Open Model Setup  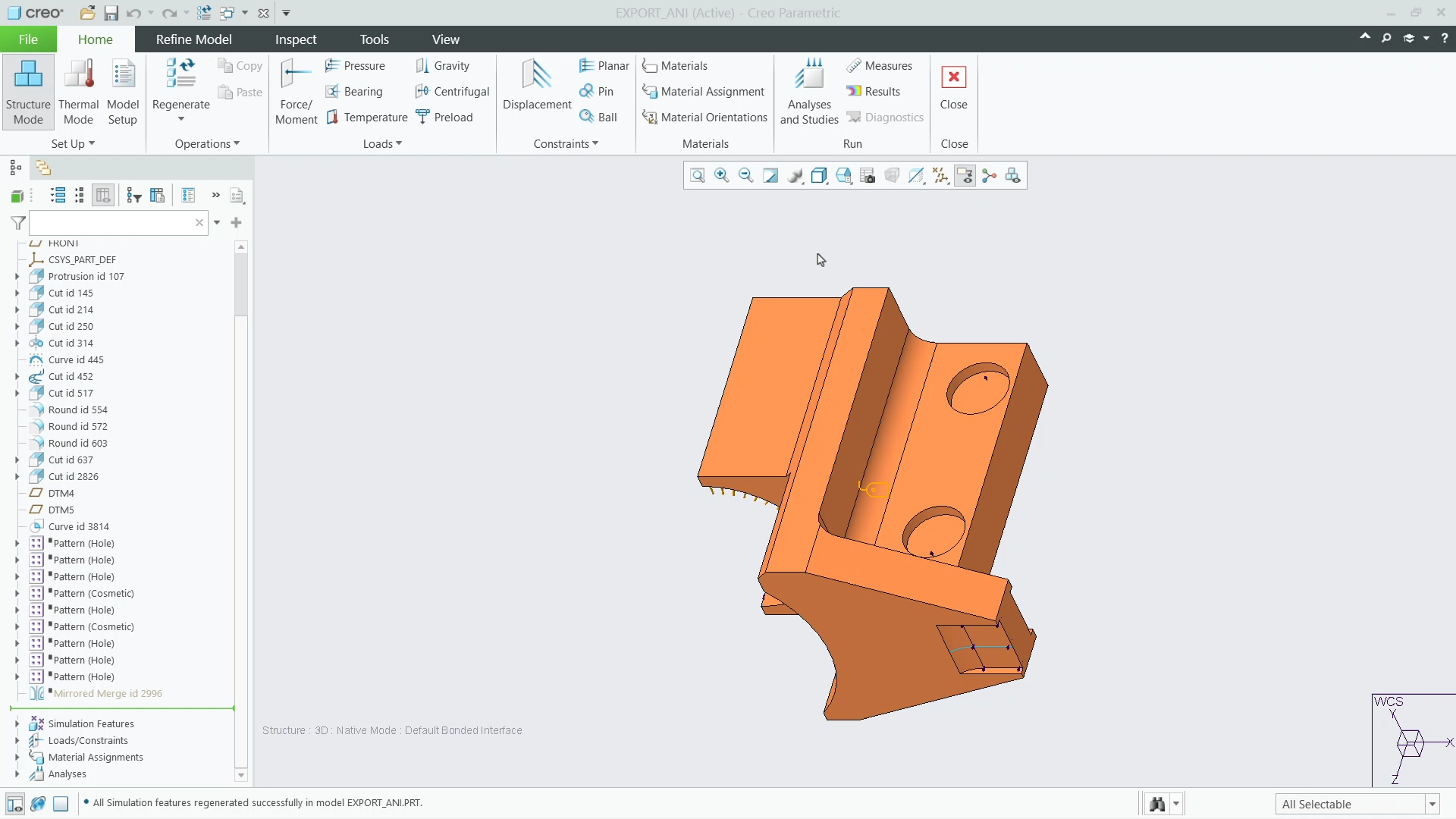[123, 92]
